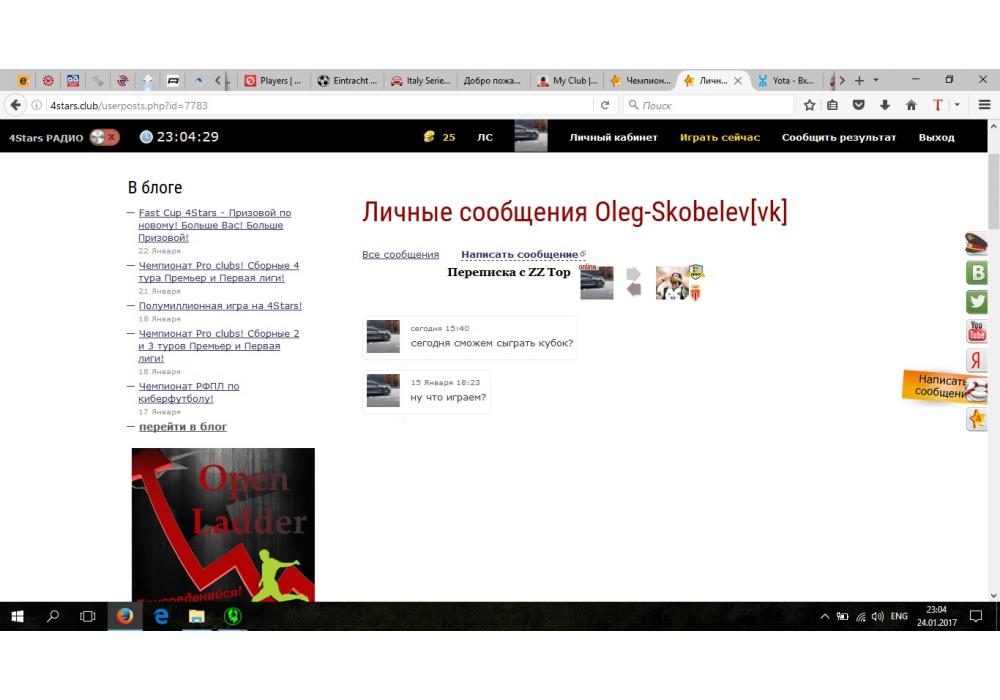Click the Firefox search field 'Поиск'
The height and width of the screenshot is (700, 1000).
(x=710, y=105)
